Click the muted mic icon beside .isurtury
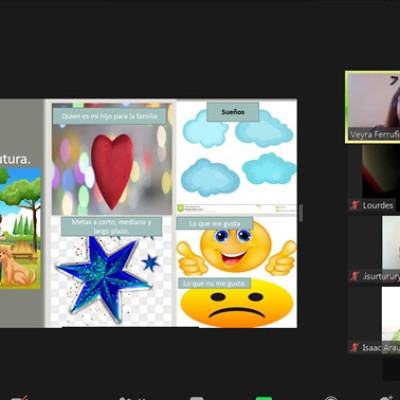The height and width of the screenshot is (400, 400). tap(354, 276)
